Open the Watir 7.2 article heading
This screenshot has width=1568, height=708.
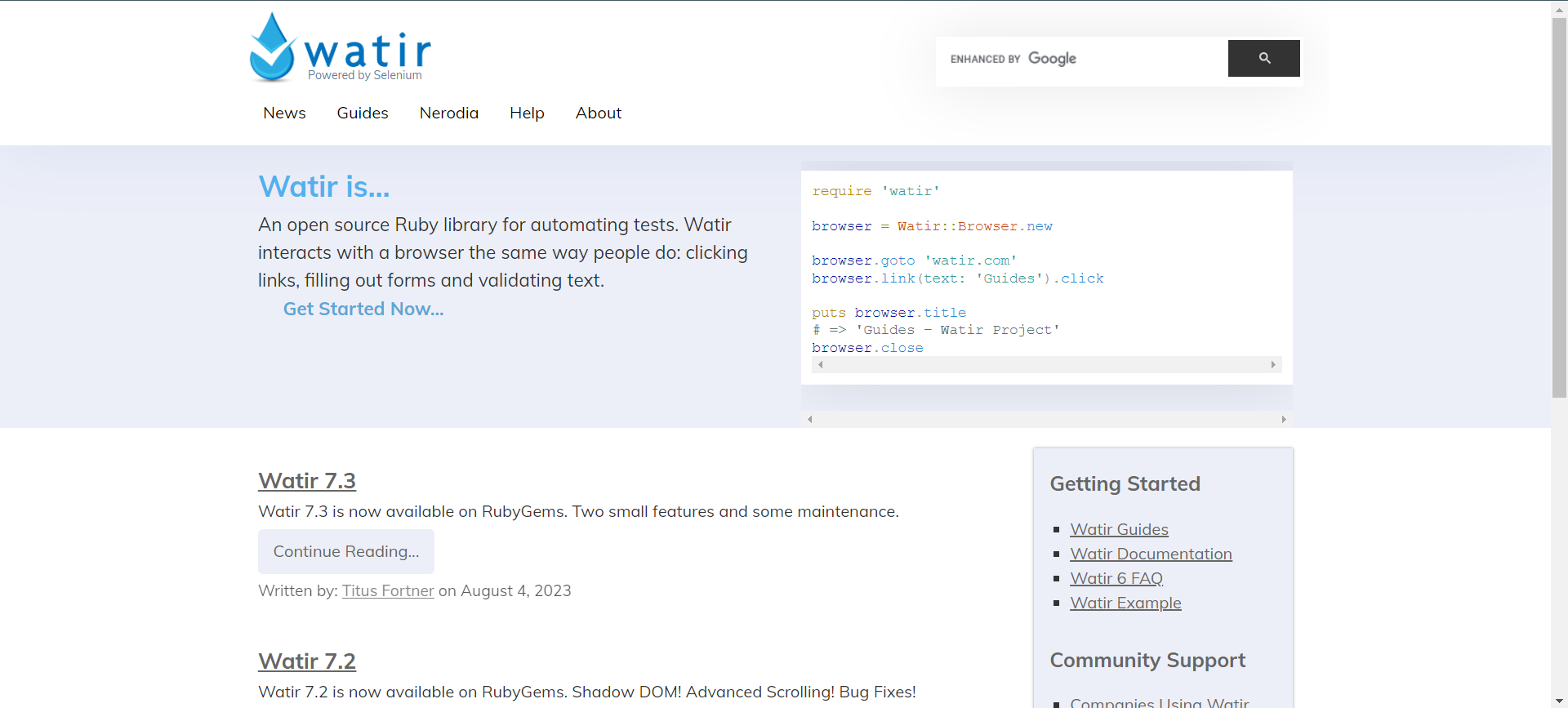pos(307,661)
